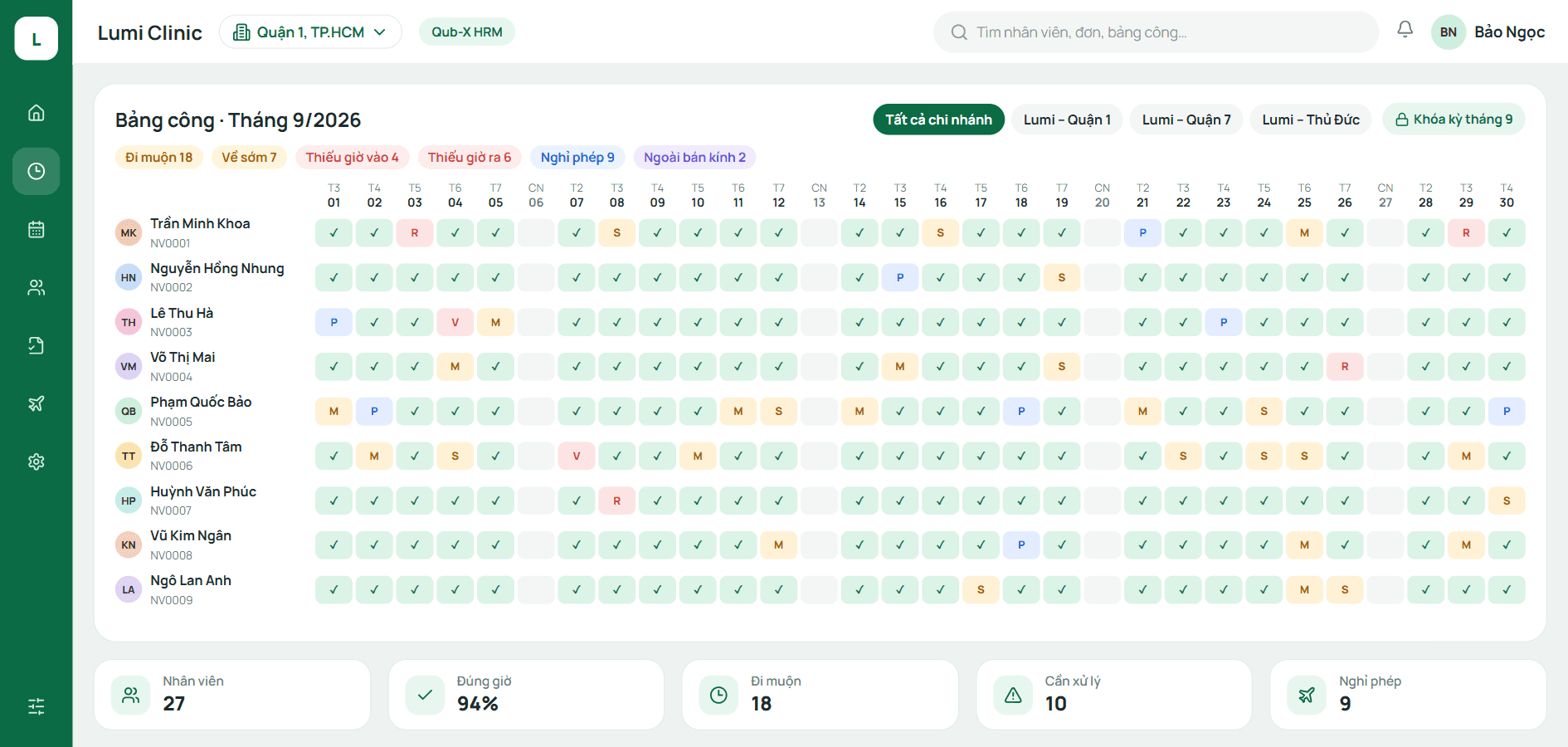Click Võ Thị Mai's R cell on day 26

tap(1345, 366)
